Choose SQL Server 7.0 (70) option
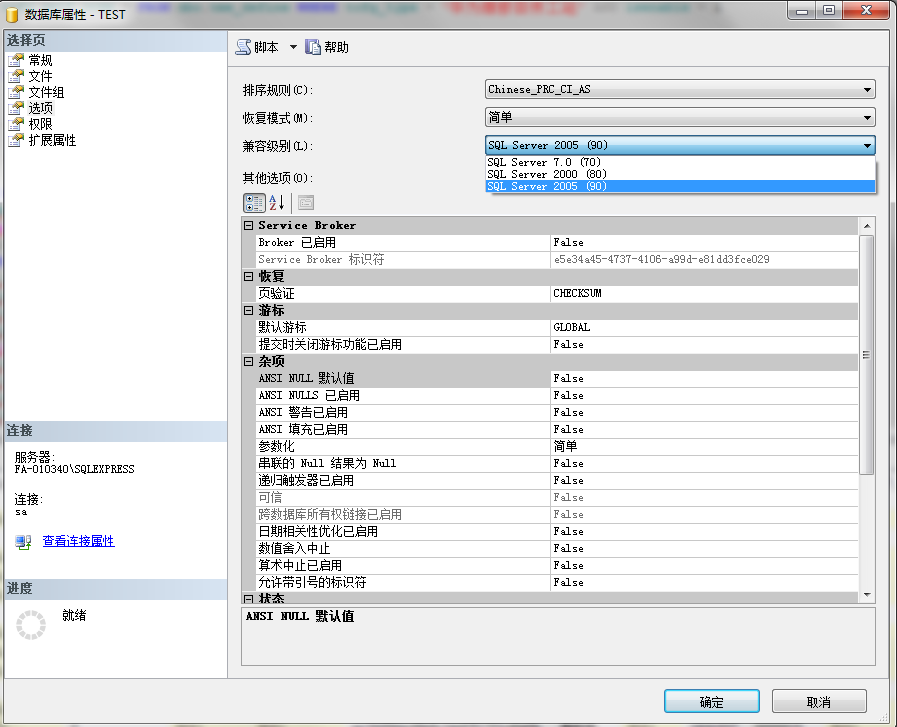Screen dimensions: 897x727 [680, 162]
